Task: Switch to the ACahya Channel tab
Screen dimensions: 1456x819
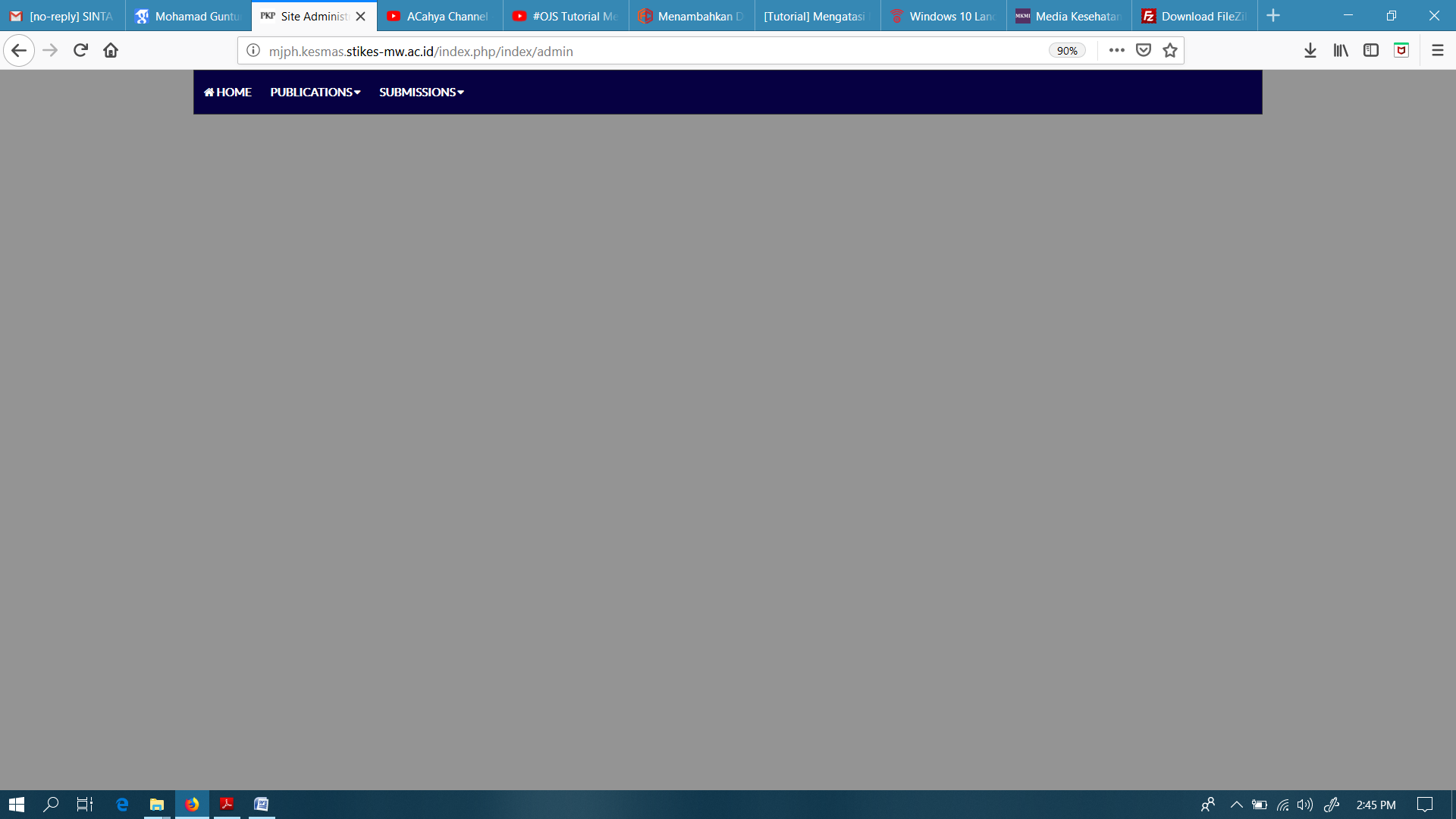Action: coord(440,16)
